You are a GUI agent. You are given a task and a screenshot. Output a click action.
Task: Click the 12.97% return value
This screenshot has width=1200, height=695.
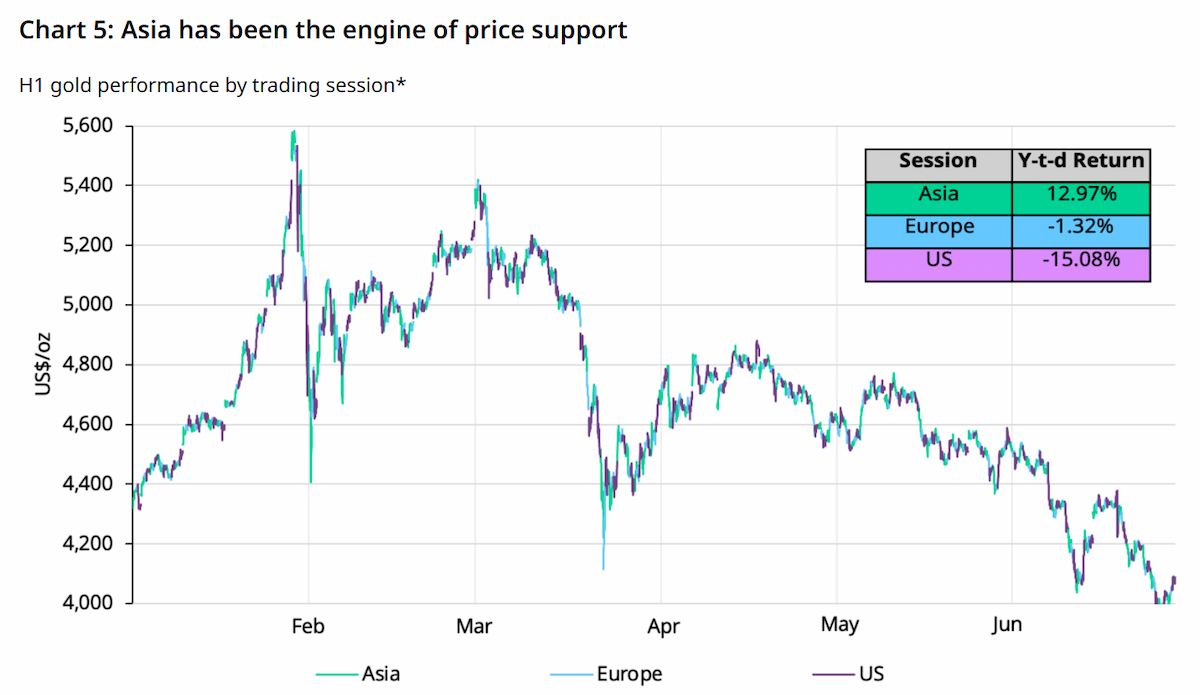(x=1081, y=194)
